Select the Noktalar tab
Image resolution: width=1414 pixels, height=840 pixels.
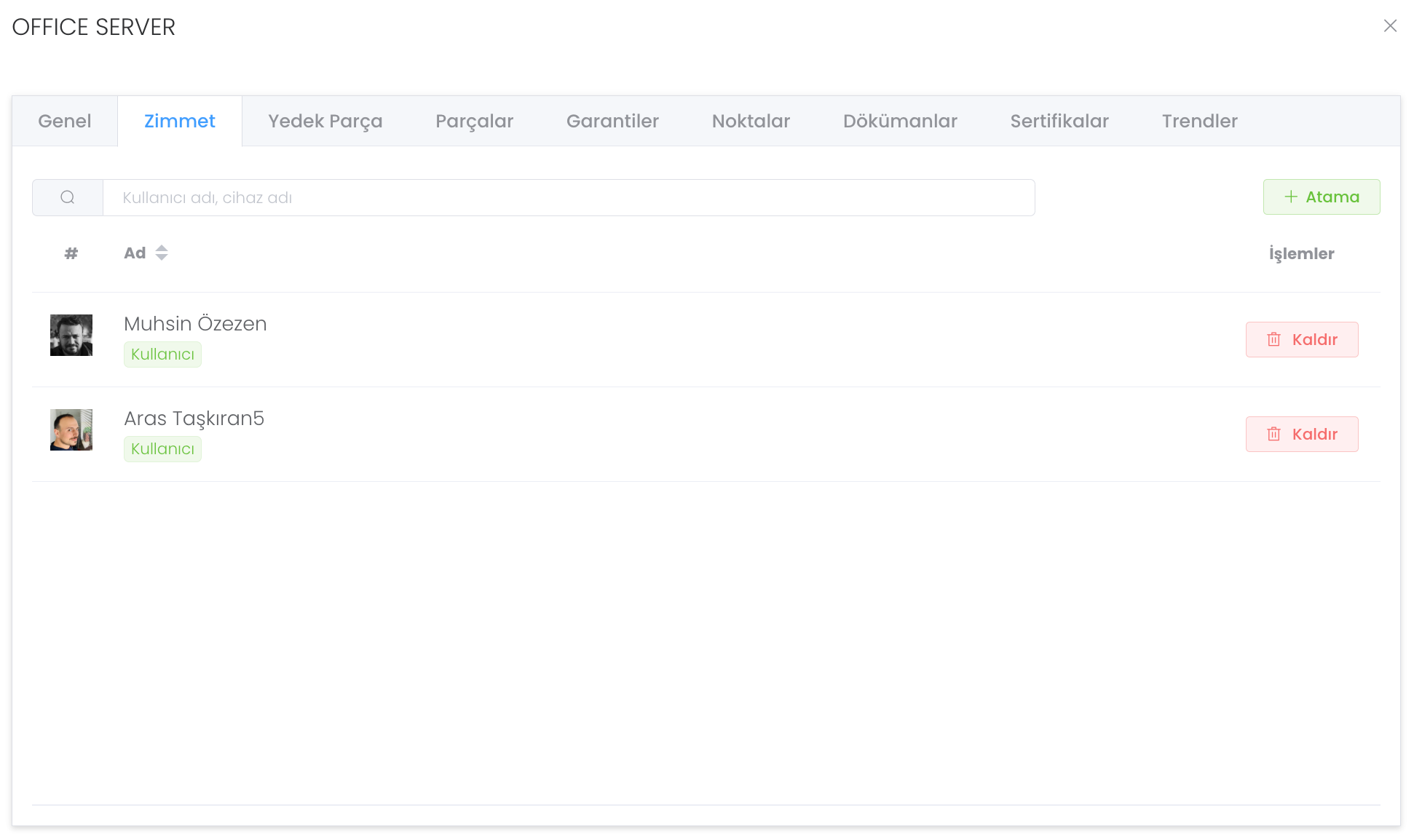751,122
